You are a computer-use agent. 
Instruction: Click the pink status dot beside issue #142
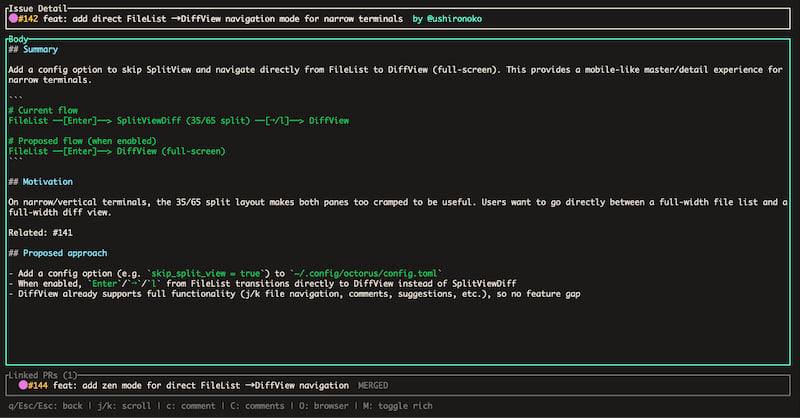13,18
